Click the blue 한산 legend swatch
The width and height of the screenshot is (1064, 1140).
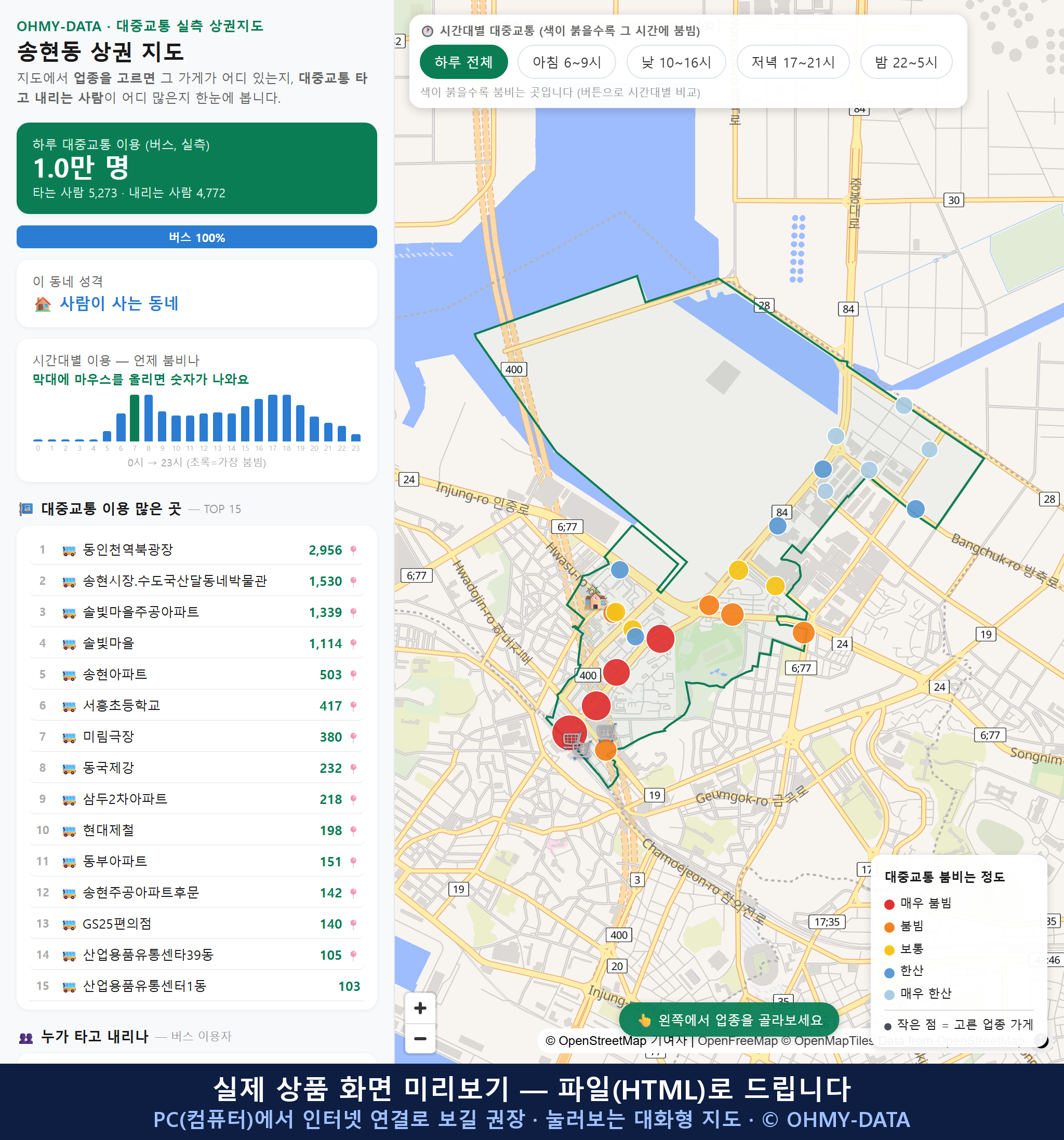tap(889, 973)
